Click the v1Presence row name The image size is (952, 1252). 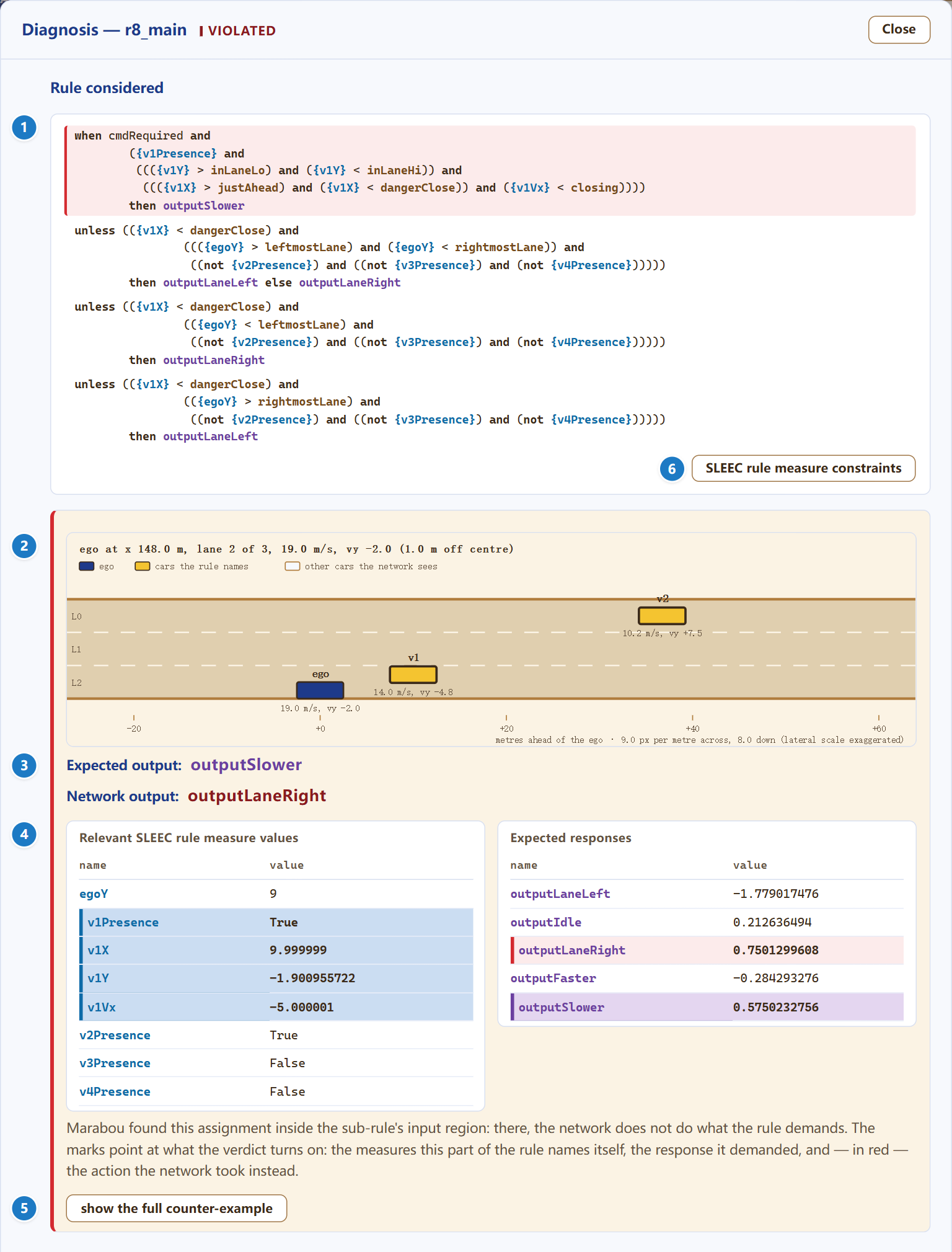123,922
